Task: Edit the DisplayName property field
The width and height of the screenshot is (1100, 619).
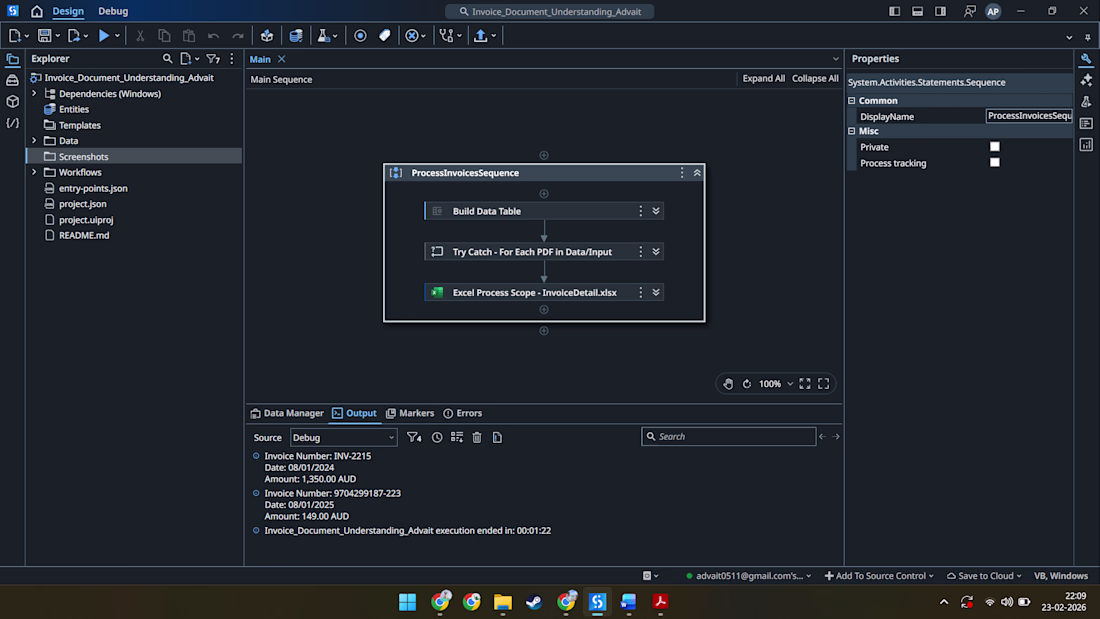Action: [x=1028, y=116]
